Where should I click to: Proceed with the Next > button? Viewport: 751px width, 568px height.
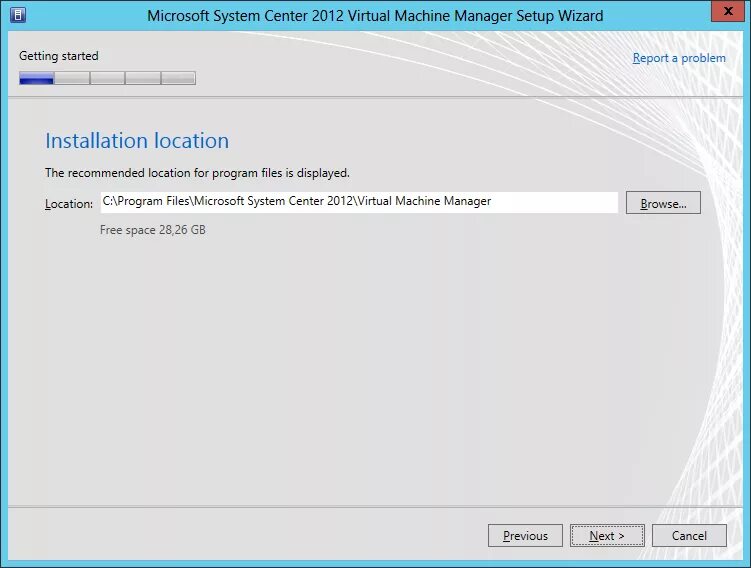tap(607, 535)
